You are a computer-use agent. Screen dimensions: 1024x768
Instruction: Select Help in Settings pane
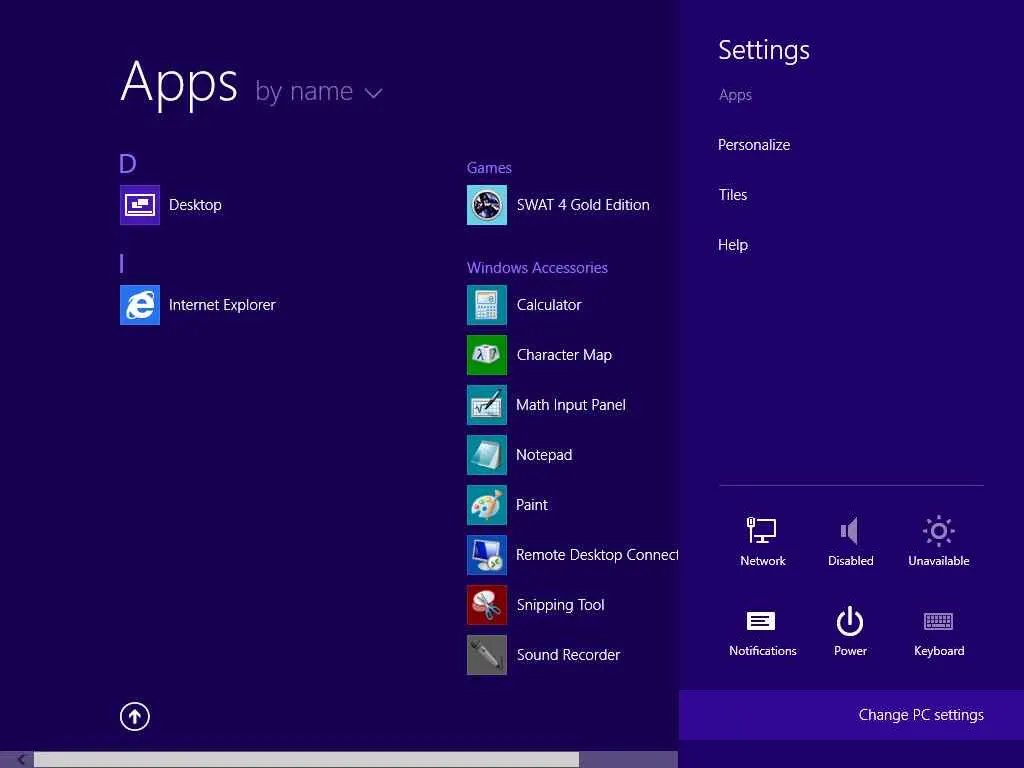pyautogui.click(x=733, y=245)
